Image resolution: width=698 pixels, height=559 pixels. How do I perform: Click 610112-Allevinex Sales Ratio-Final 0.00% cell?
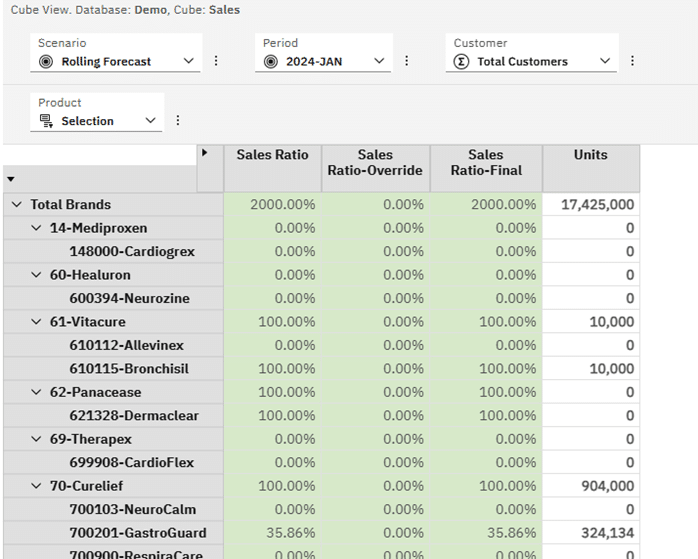point(486,345)
